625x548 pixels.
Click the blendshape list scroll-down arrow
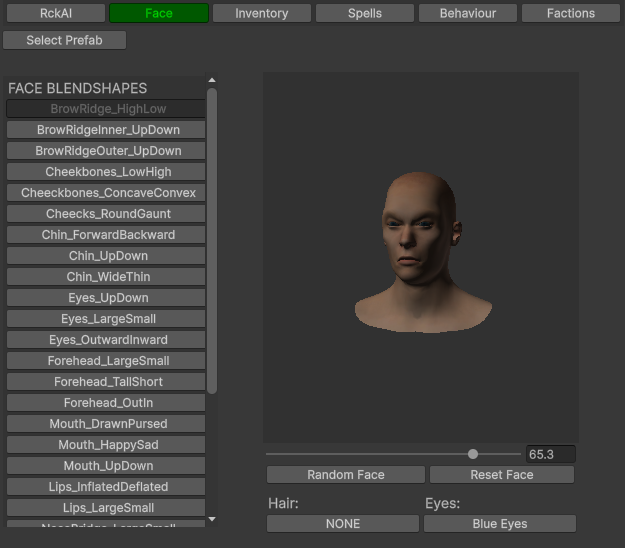click(212, 519)
